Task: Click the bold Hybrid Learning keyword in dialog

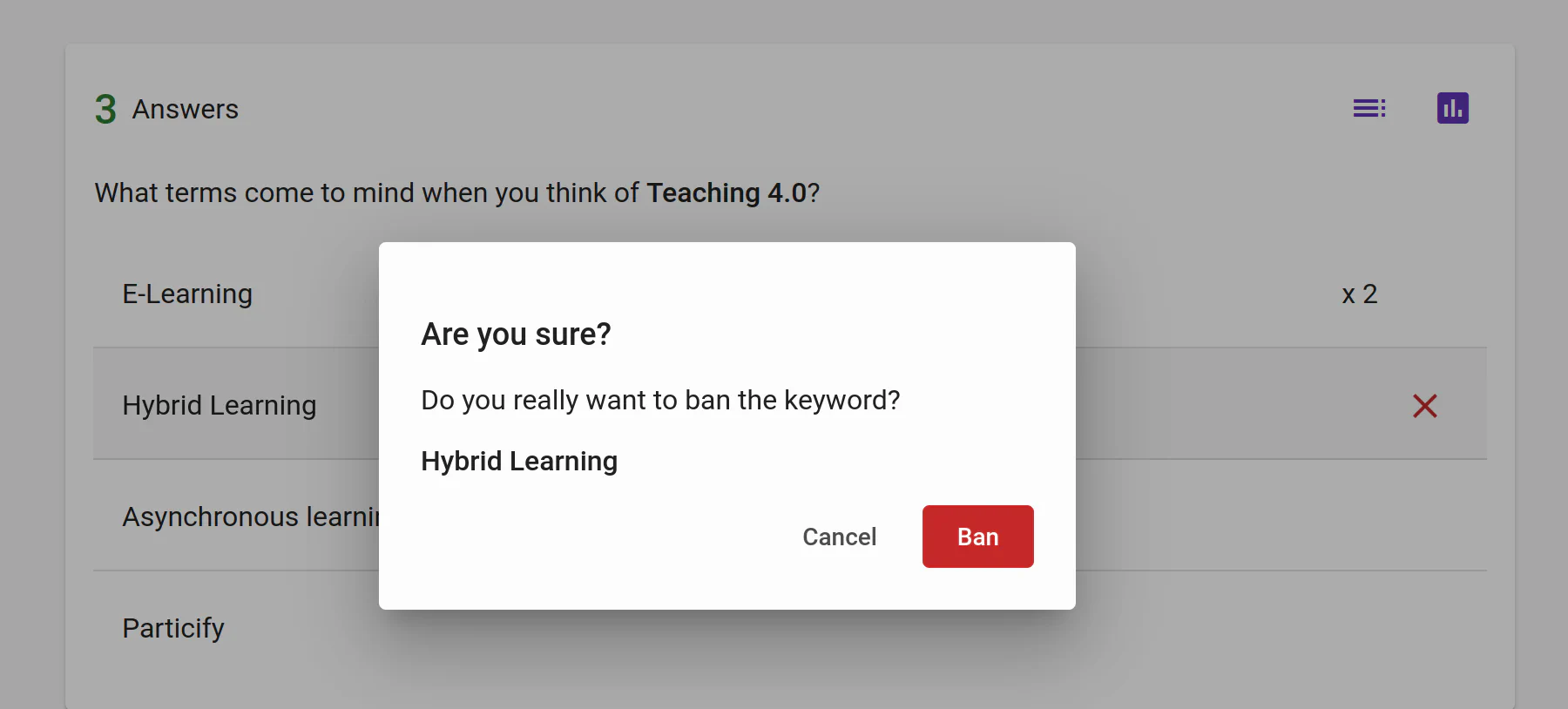Action: pyautogui.click(x=519, y=462)
